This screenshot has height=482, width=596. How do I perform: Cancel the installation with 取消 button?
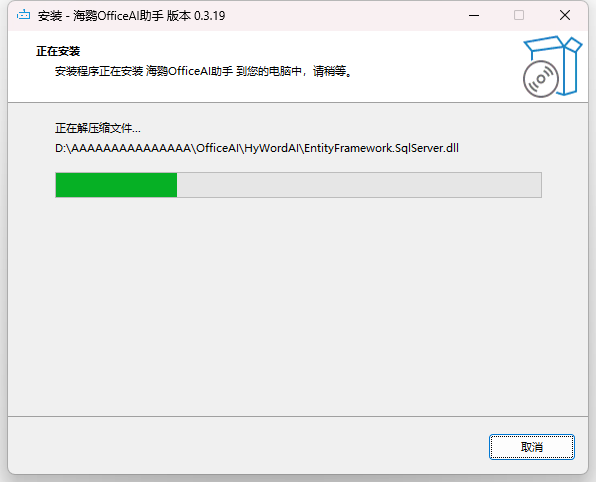[x=532, y=447]
